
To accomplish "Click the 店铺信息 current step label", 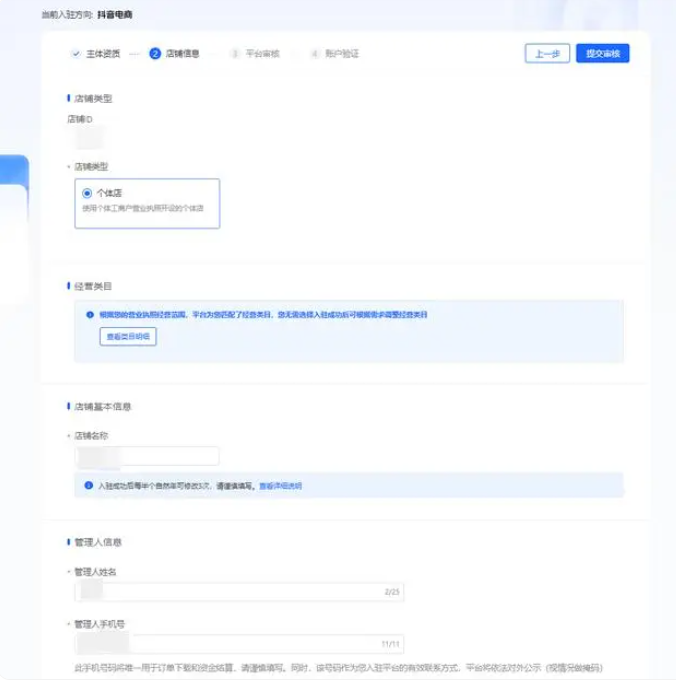I will point(182,54).
